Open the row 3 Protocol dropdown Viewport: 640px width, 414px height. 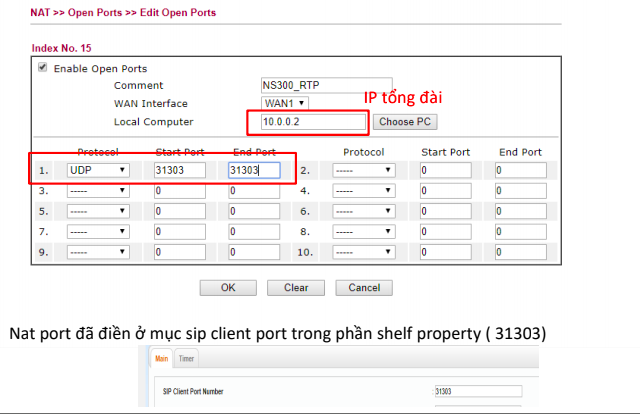tap(97, 191)
